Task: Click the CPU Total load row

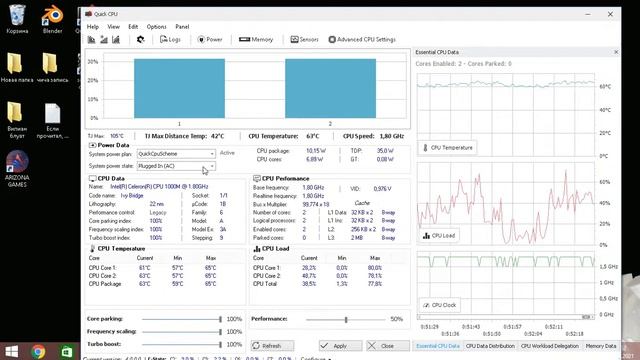Action: pos(318,284)
